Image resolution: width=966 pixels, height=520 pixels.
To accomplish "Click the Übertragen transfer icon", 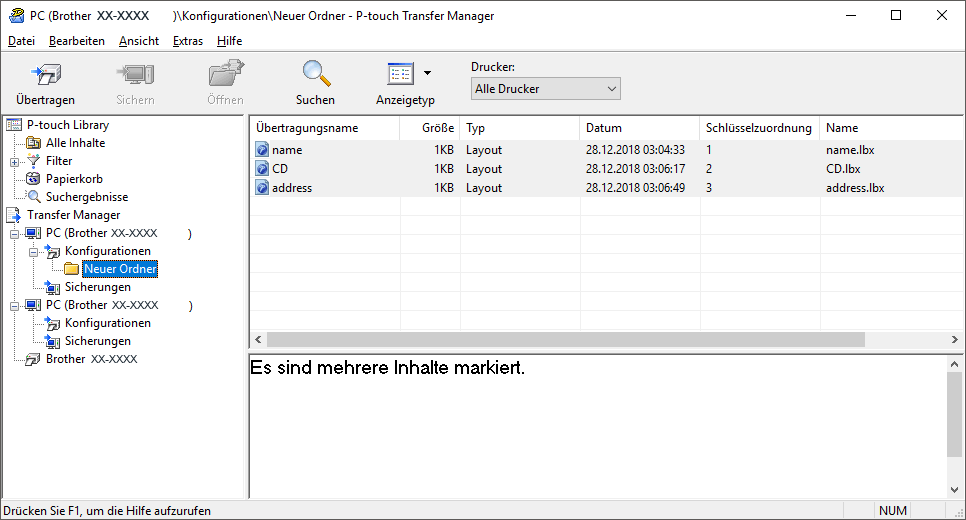I will 46,75.
